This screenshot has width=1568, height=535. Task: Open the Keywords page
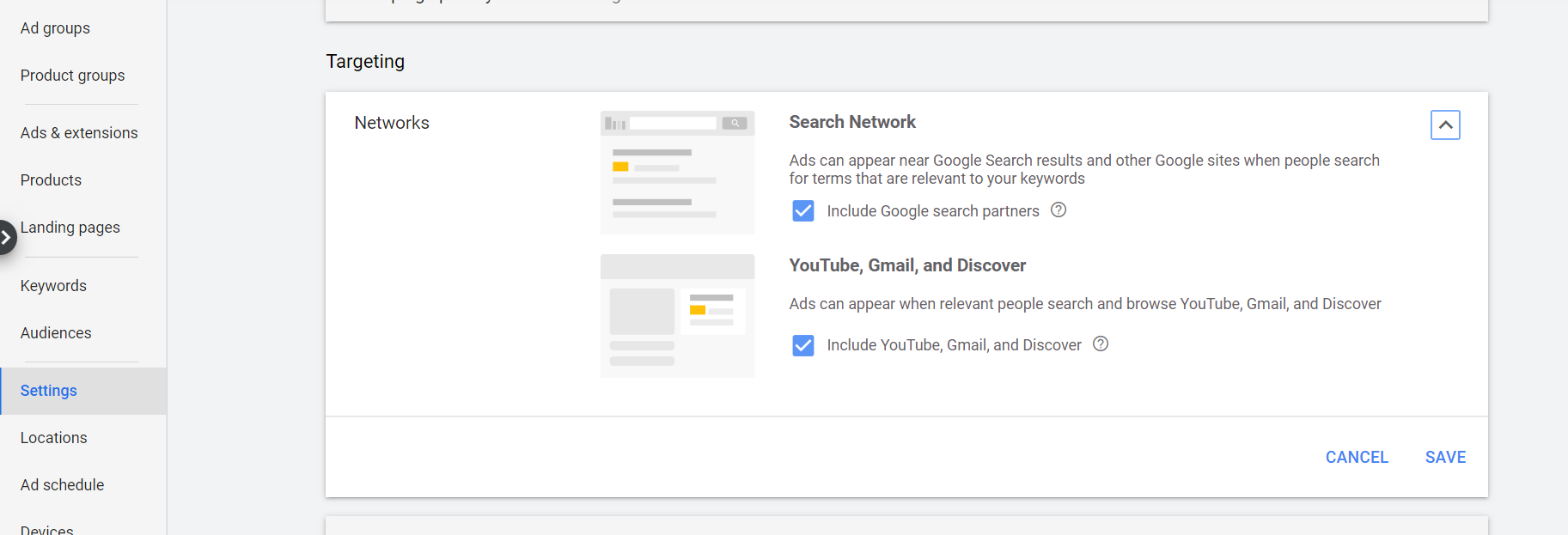[x=53, y=286]
